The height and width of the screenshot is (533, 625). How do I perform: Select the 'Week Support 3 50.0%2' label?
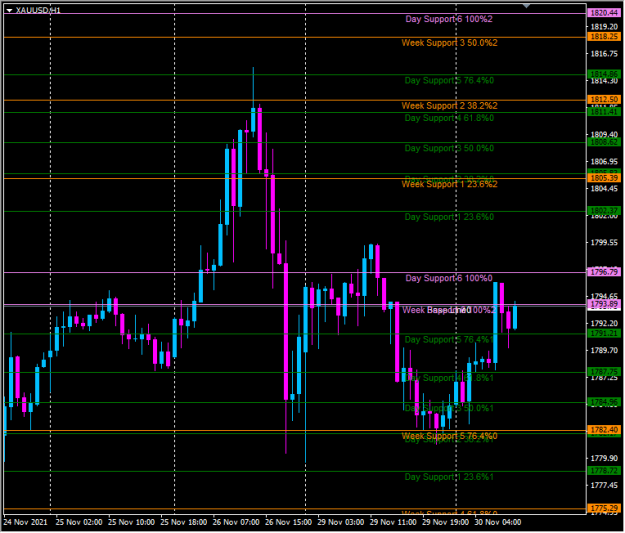pyautogui.click(x=449, y=43)
